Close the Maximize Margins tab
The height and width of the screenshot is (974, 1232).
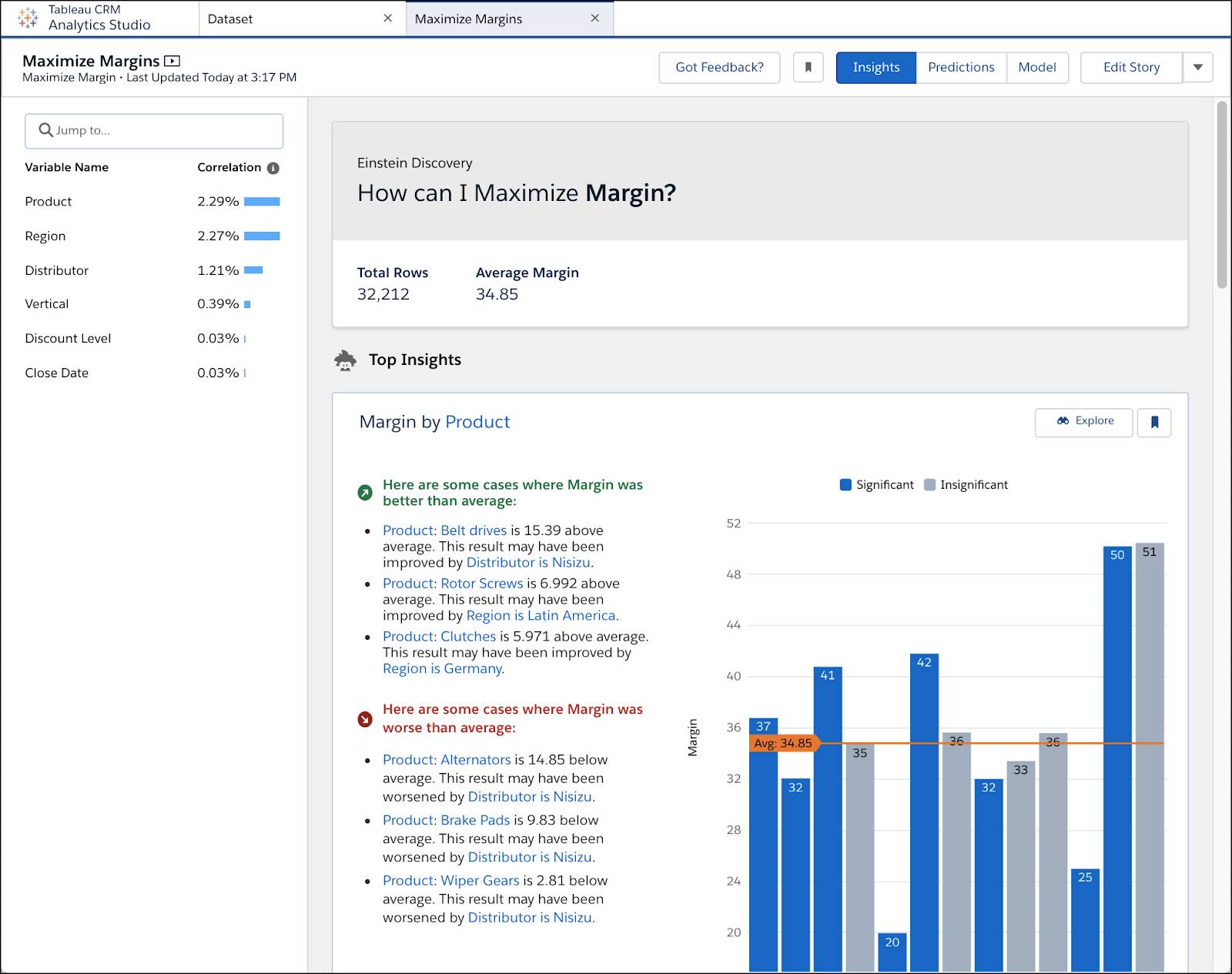(595, 18)
